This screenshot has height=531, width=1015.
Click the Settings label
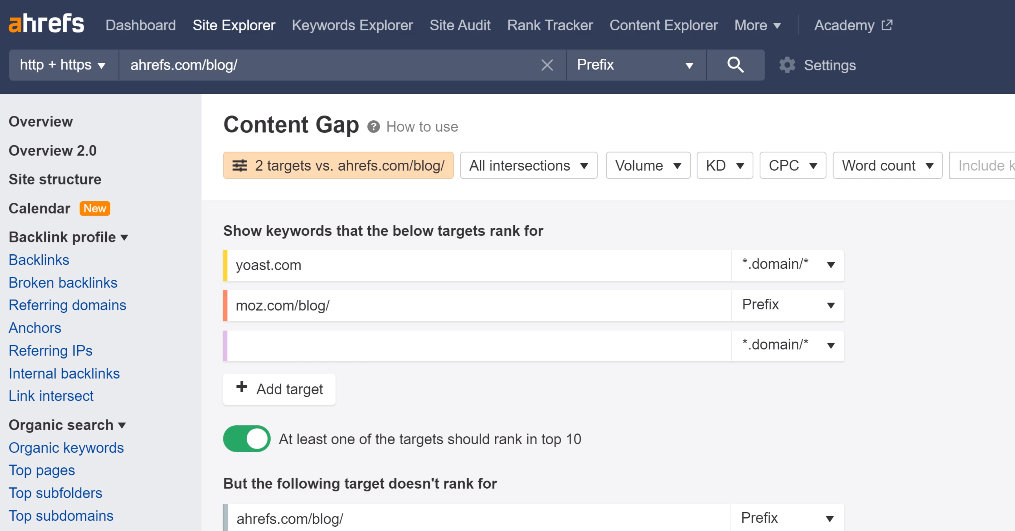coord(830,65)
